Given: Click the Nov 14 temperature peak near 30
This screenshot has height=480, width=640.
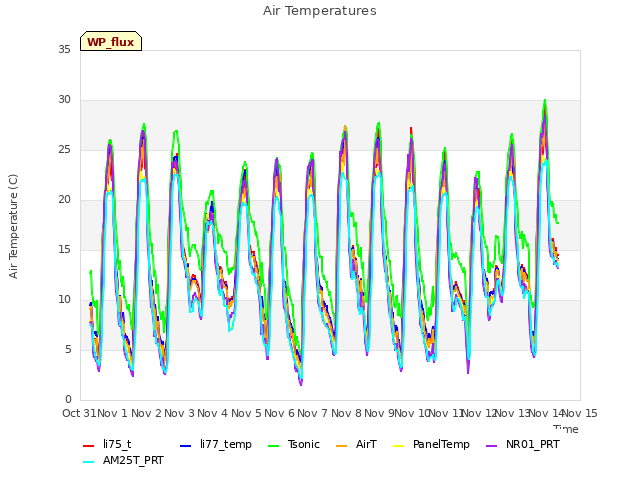Looking at the screenshot, I should click(x=544, y=100).
